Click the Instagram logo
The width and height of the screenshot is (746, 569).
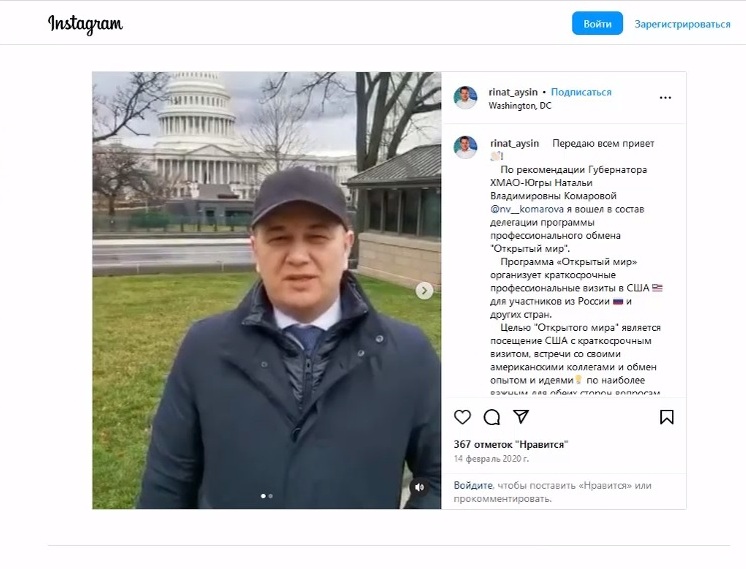(x=85, y=24)
